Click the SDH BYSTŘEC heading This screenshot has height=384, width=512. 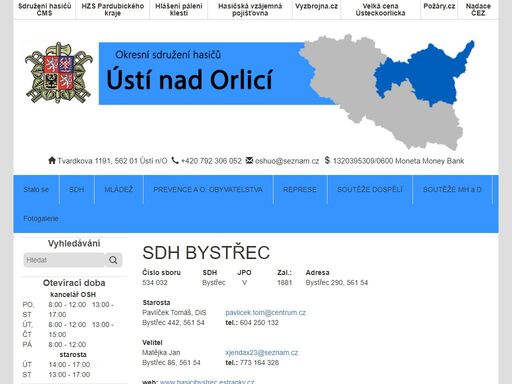pyautogui.click(x=206, y=253)
